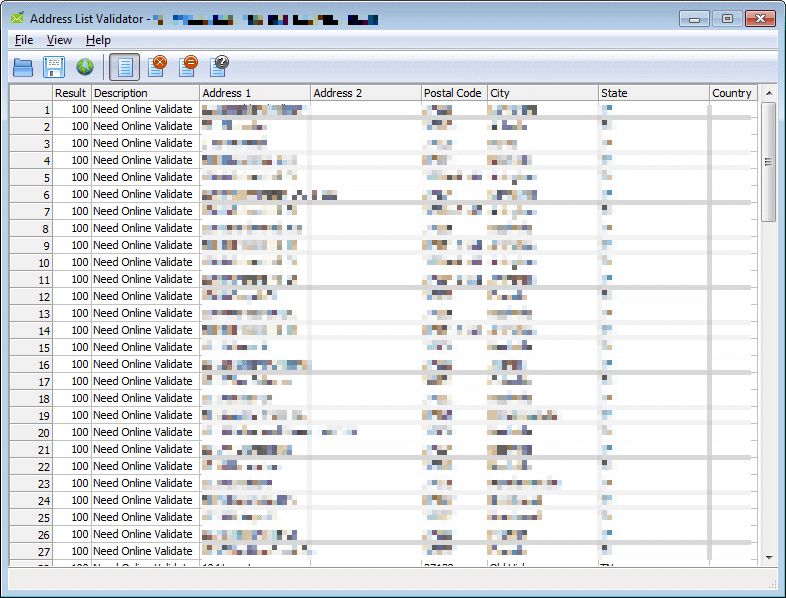Open the File menu
Screen dimensions: 786x598
(24, 40)
